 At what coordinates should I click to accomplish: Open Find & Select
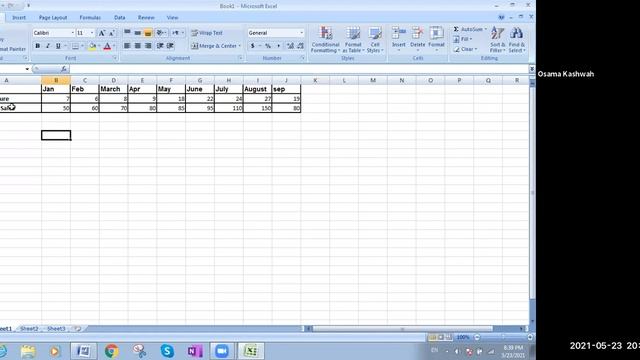[x=517, y=40]
